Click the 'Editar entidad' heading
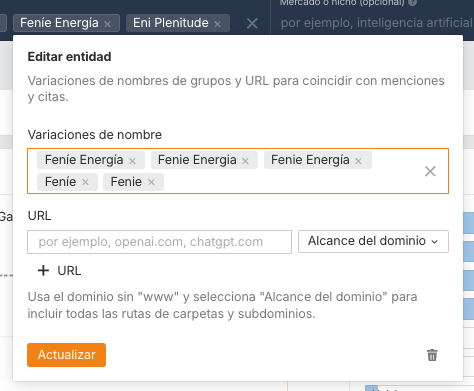 click(69, 57)
